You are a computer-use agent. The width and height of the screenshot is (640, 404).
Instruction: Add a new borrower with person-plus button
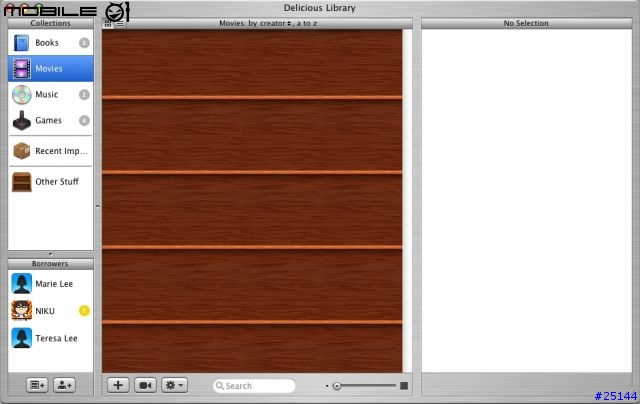[x=64, y=385]
